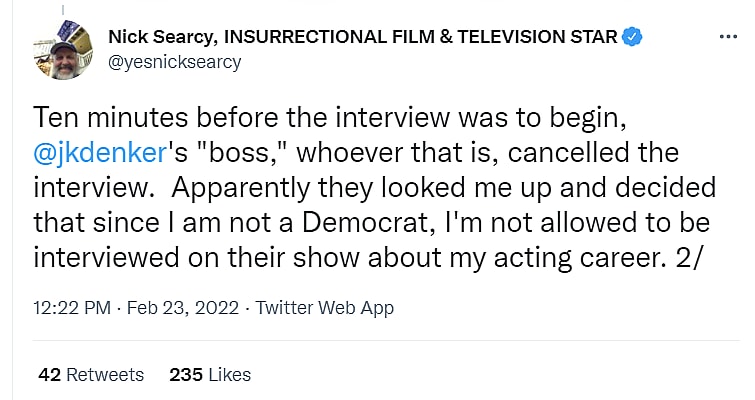The width and height of the screenshot is (755, 400).
Task: Click the blue verified badge icon
Action: tap(632, 39)
